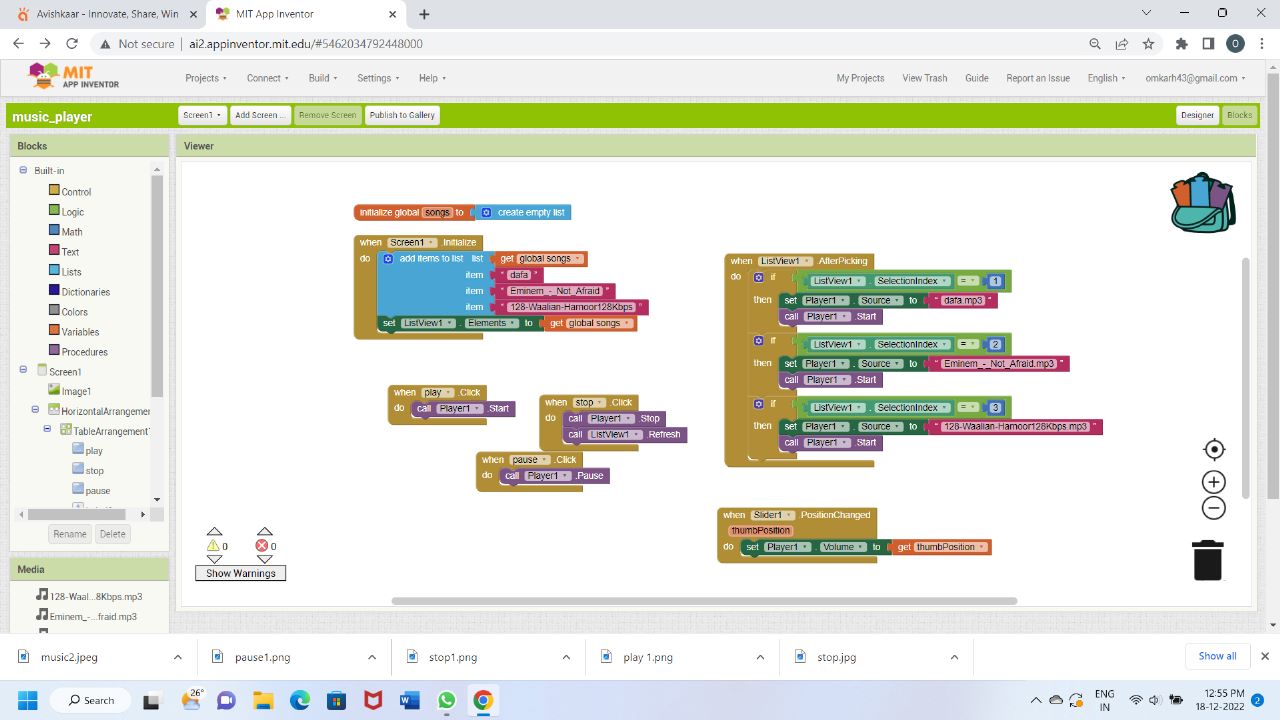
Task: Switch to Designer view
Action: 1197,115
